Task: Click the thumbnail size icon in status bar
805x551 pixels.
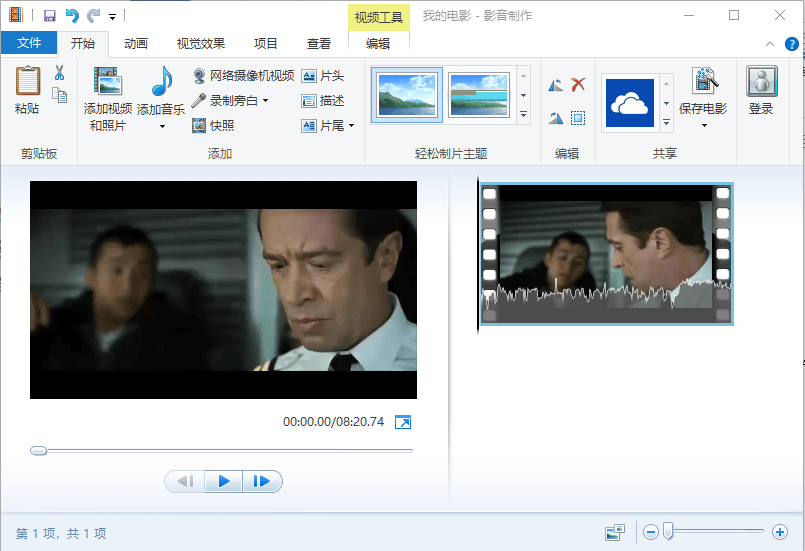Action: (x=615, y=533)
